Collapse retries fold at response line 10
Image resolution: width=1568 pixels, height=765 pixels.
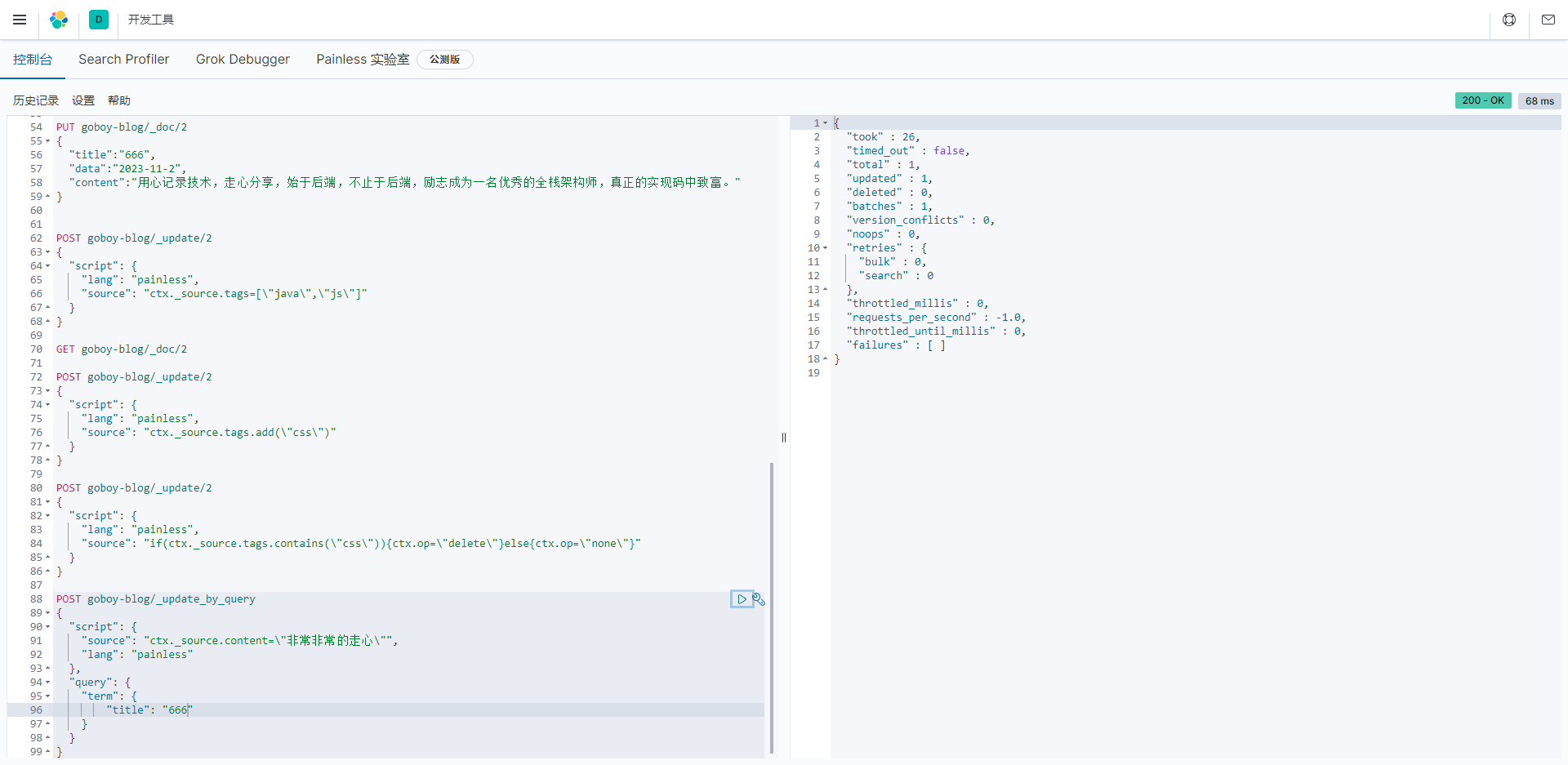825,248
